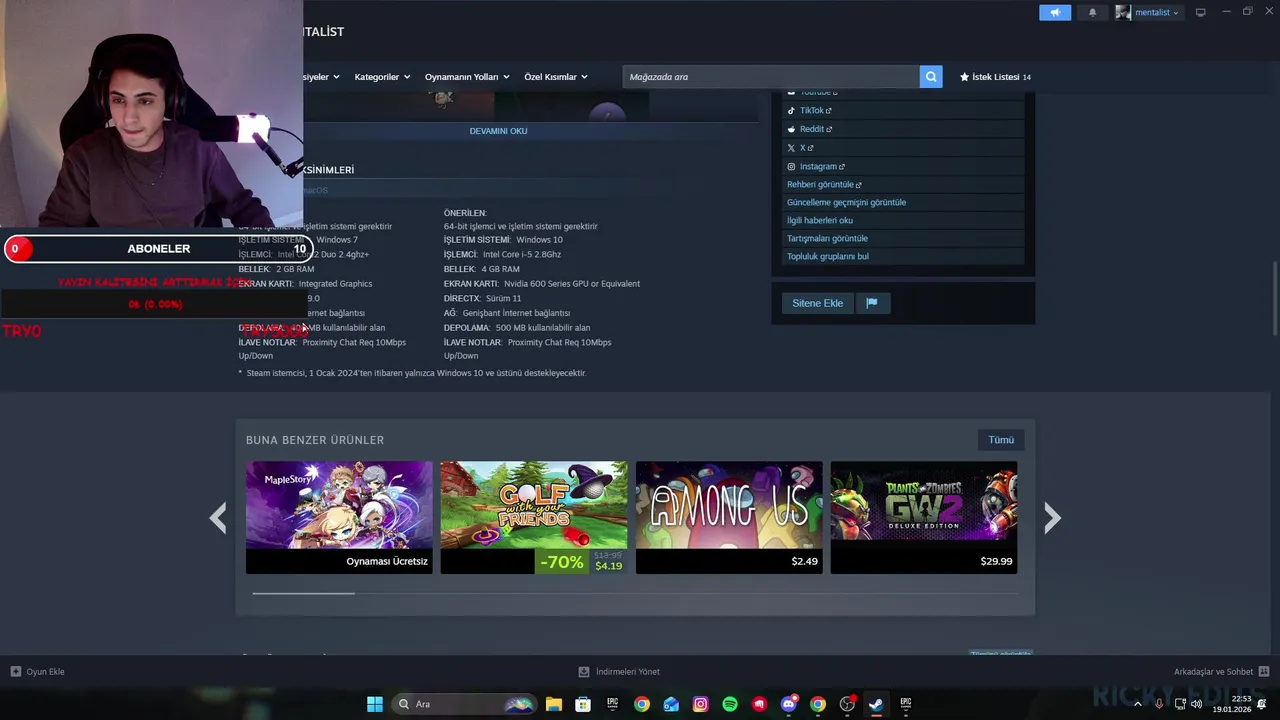Open Arkadaşlar ve Sohbet panel

click(1221, 672)
